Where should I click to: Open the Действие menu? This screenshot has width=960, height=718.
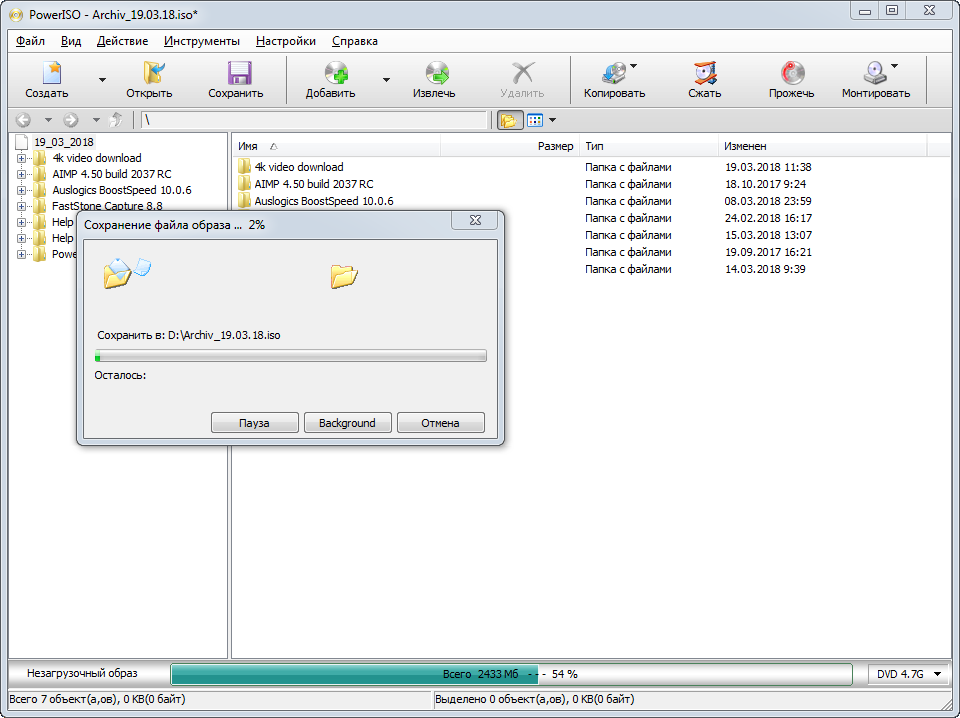[x=122, y=41]
